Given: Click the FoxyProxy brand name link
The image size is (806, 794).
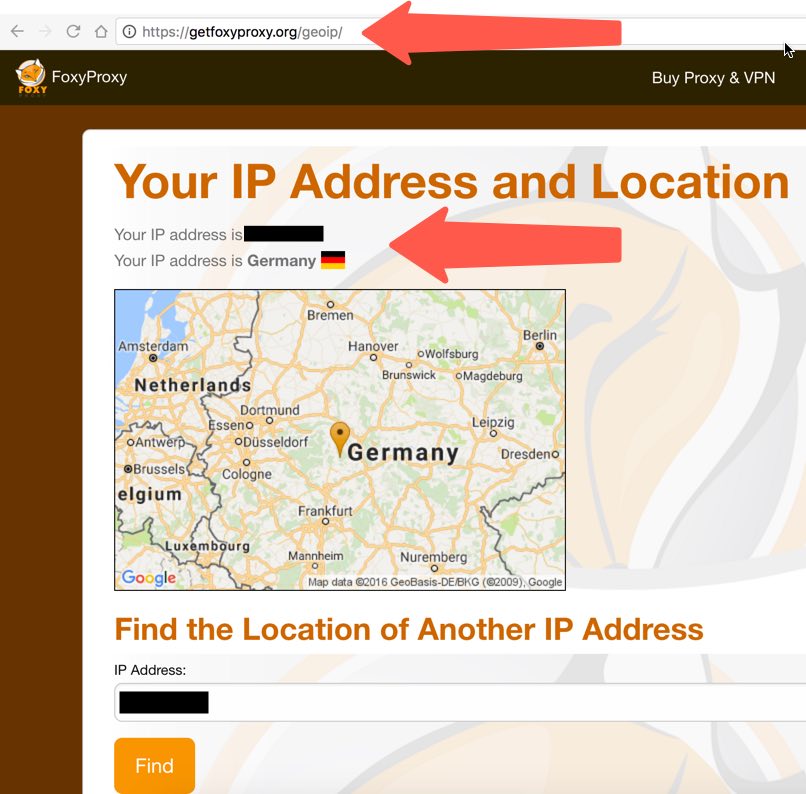Looking at the screenshot, I should click(x=89, y=77).
